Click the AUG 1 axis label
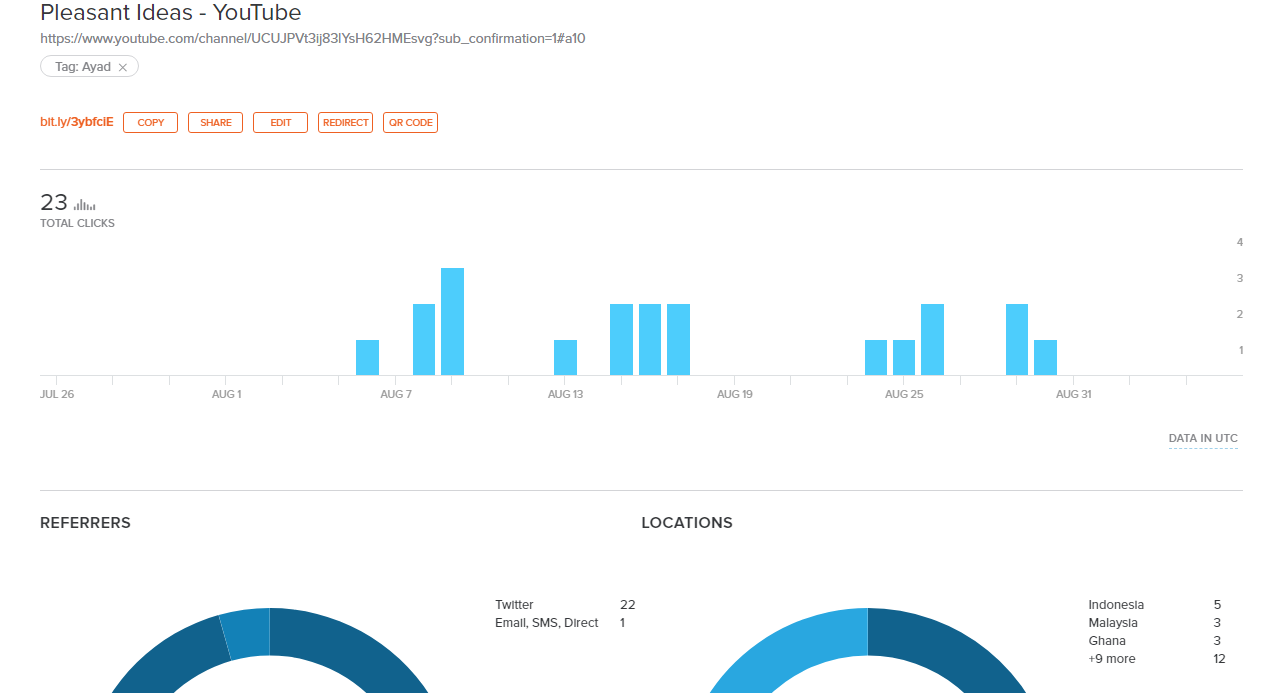This screenshot has height=693, width=1274. 226,394
